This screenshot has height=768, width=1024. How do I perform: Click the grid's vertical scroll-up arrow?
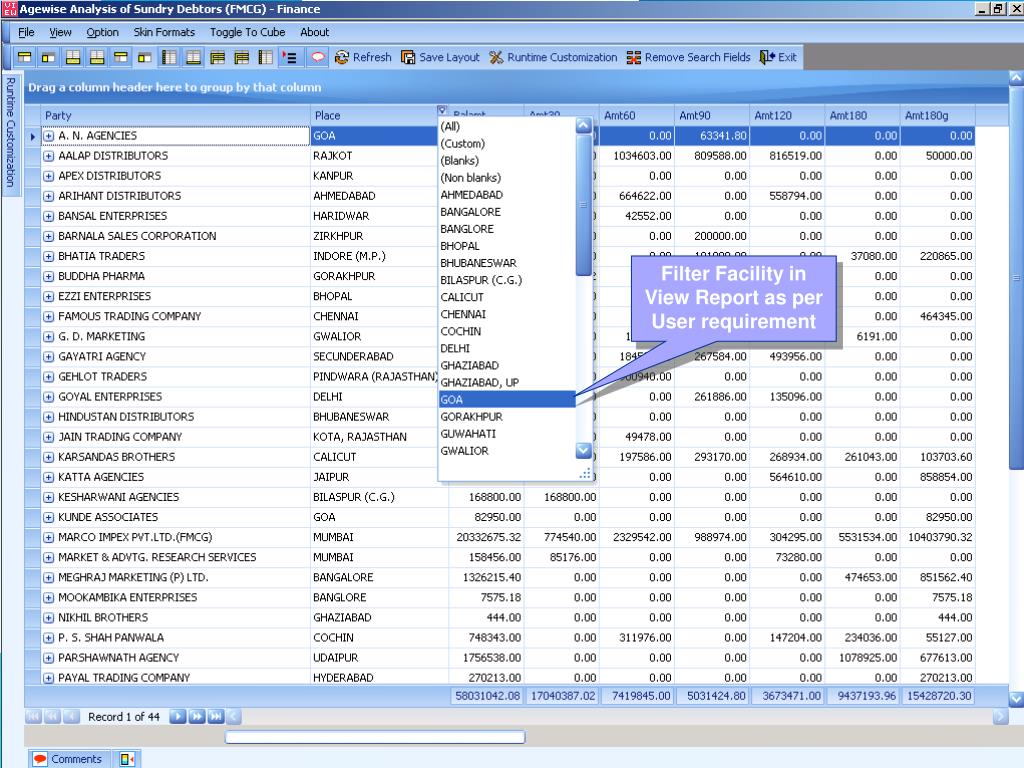1016,77
